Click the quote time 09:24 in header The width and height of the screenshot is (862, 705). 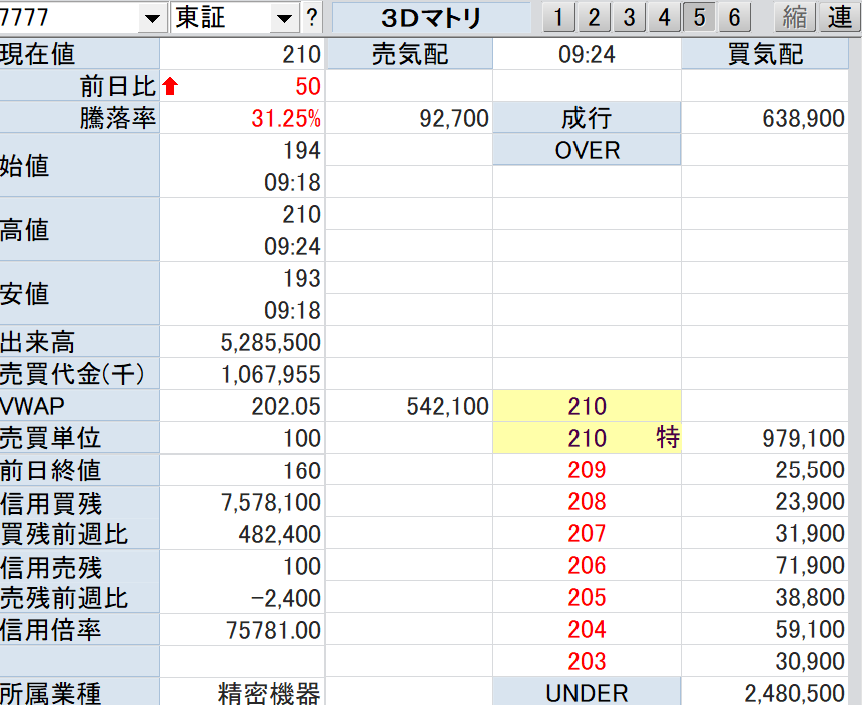pyautogui.click(x=587, y=54)
